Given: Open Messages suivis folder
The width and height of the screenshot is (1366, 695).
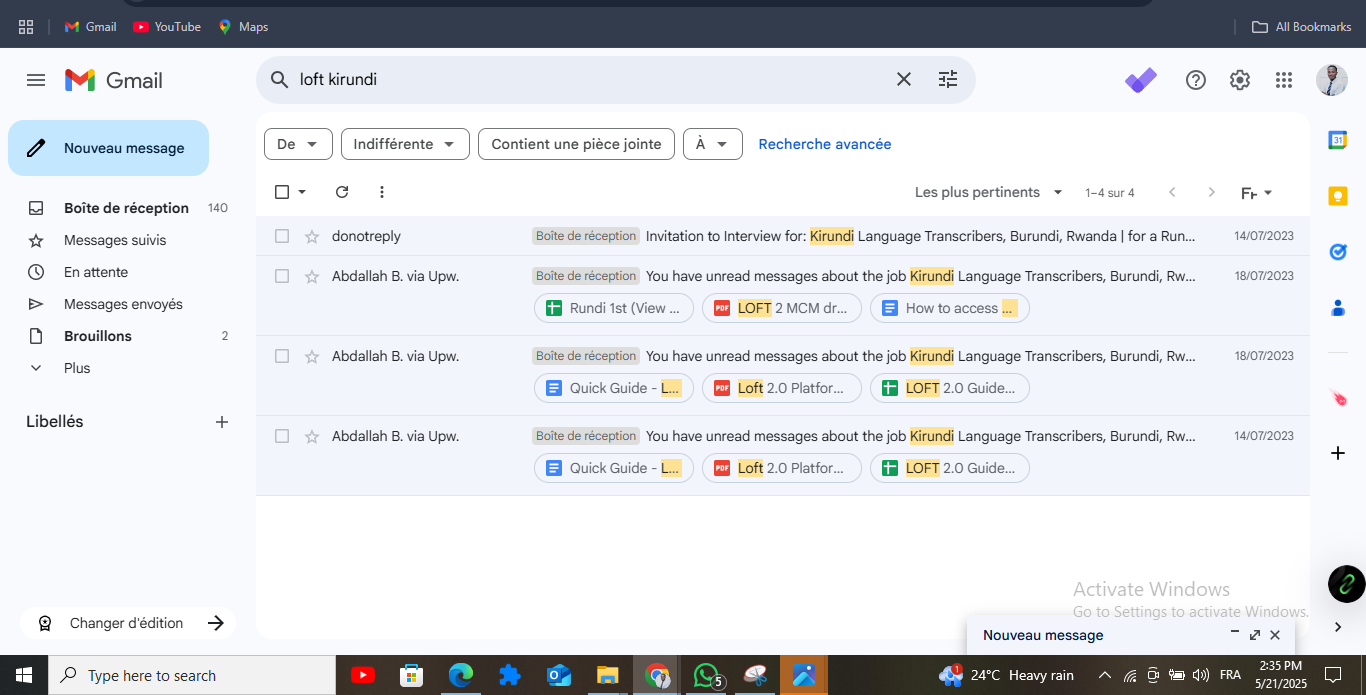Looking at the screenshot, I should 115,240.
